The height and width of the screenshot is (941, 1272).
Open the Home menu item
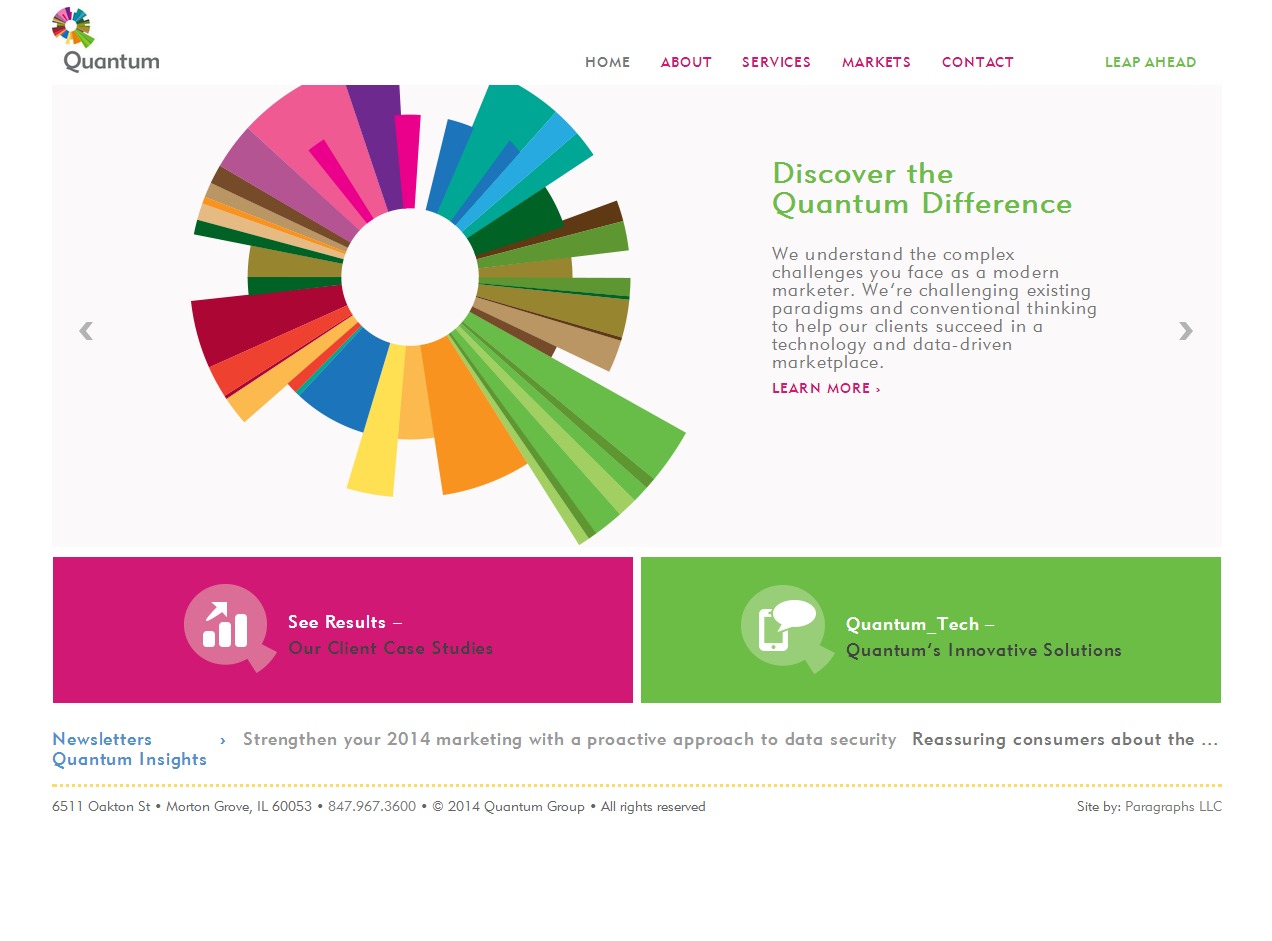[x=607, y=62]
